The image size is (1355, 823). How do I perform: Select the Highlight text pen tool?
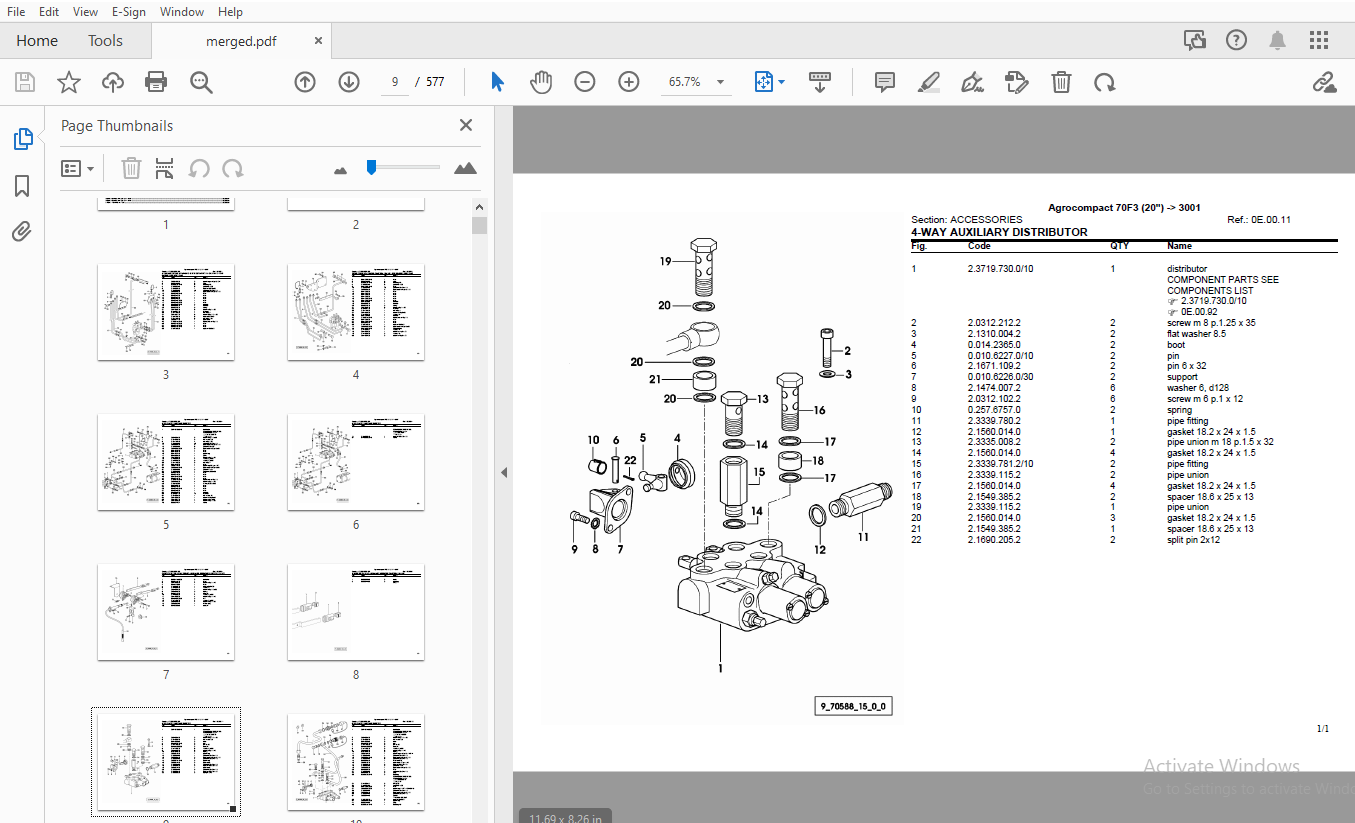click(x=928, y=82)
